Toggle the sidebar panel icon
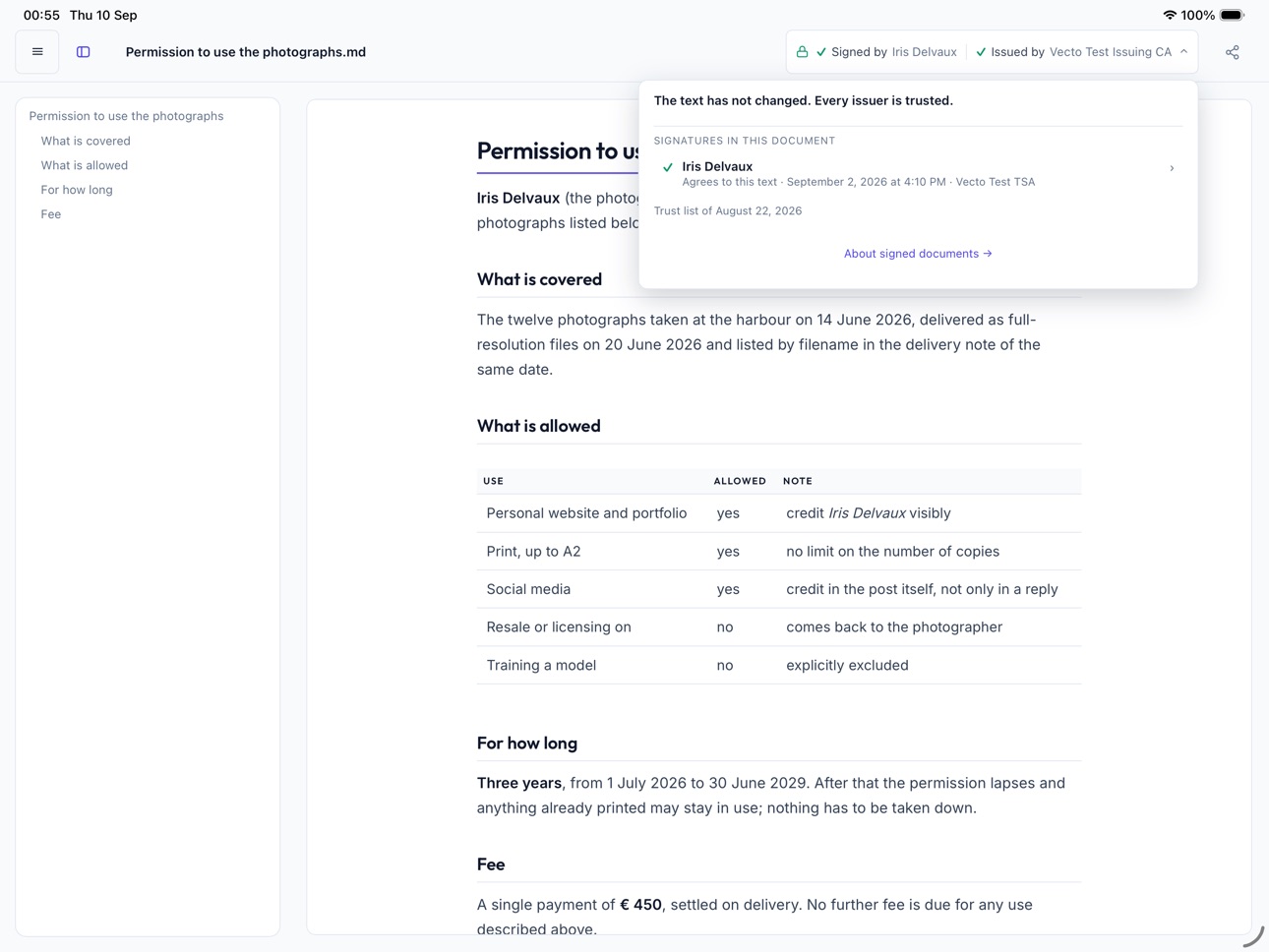This screenshot has height=952, width=1269. tap(84, 52)
